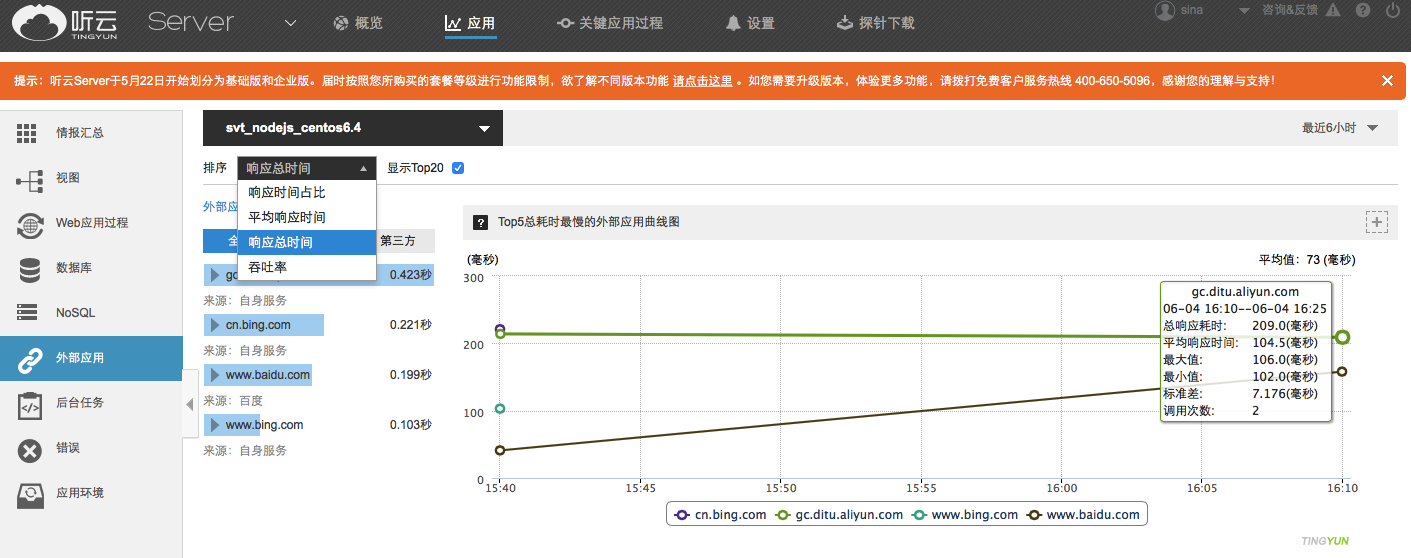Open the Web应用过程 globe icon
Viewport: 1411px width, 558px height.
tap(29, 224)
